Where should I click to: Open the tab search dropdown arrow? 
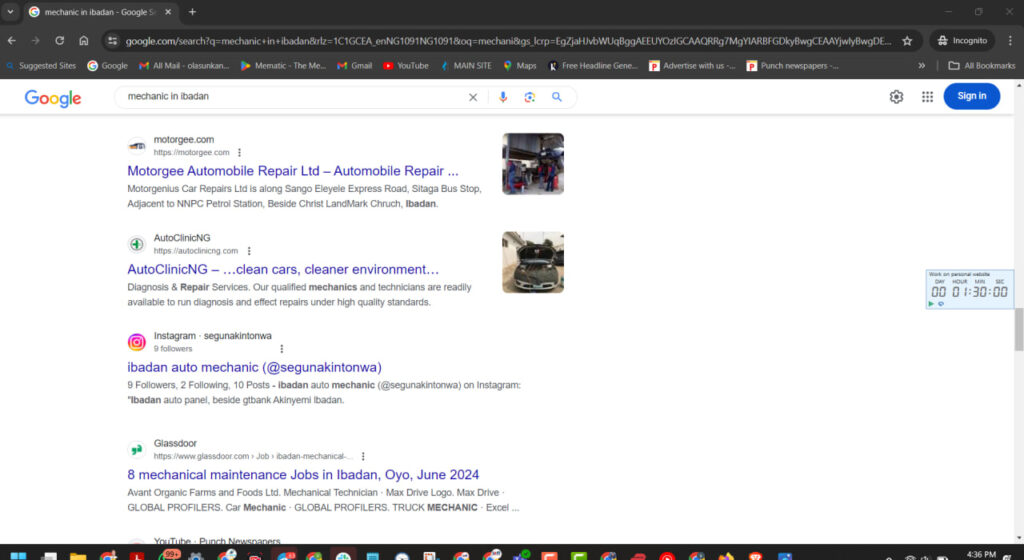[10, 12]
